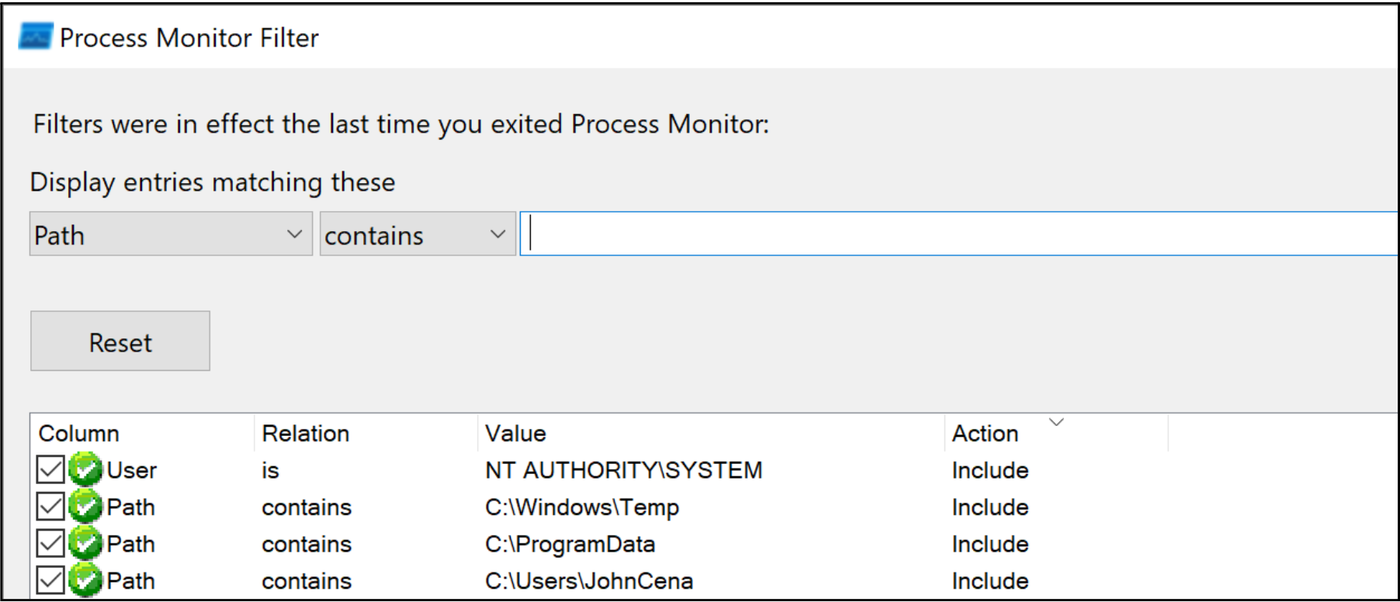
Task: Select the C:\Windows\Temp value
Action: coord(582,507)
